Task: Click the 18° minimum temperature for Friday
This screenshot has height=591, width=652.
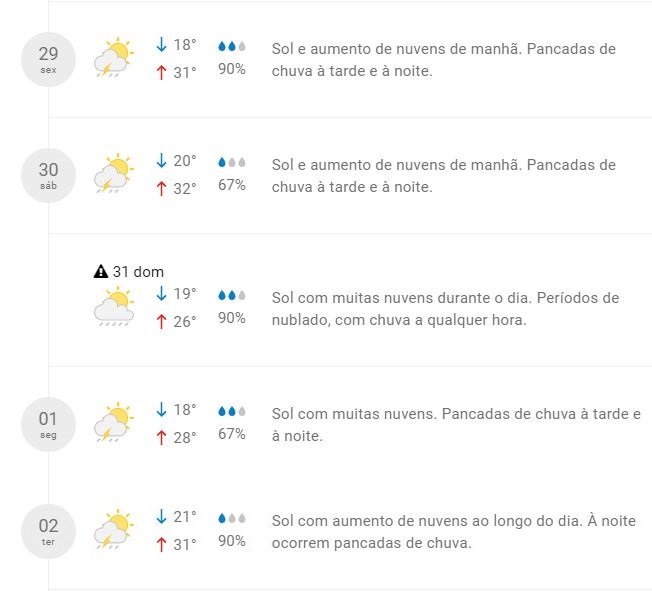Action: [185, 45]
